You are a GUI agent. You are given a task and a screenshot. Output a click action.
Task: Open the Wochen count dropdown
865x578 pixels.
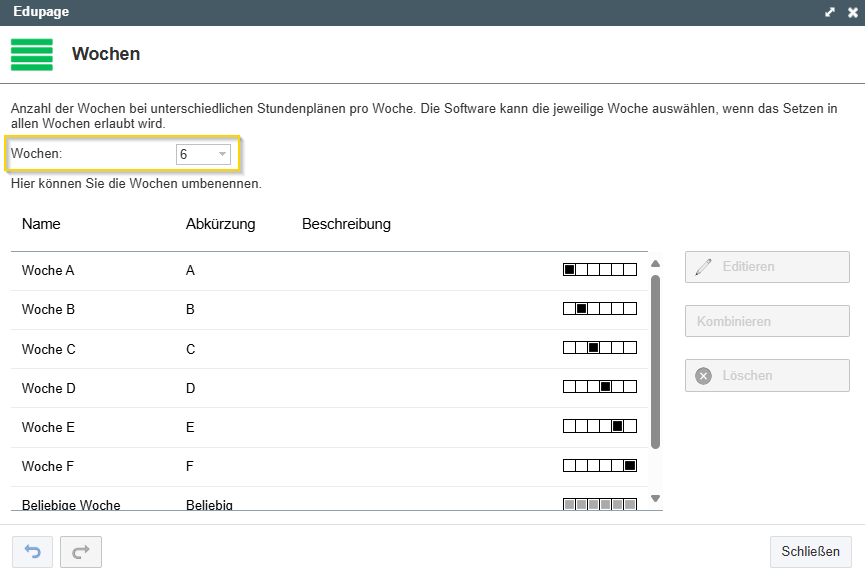[x=203, y=154]
